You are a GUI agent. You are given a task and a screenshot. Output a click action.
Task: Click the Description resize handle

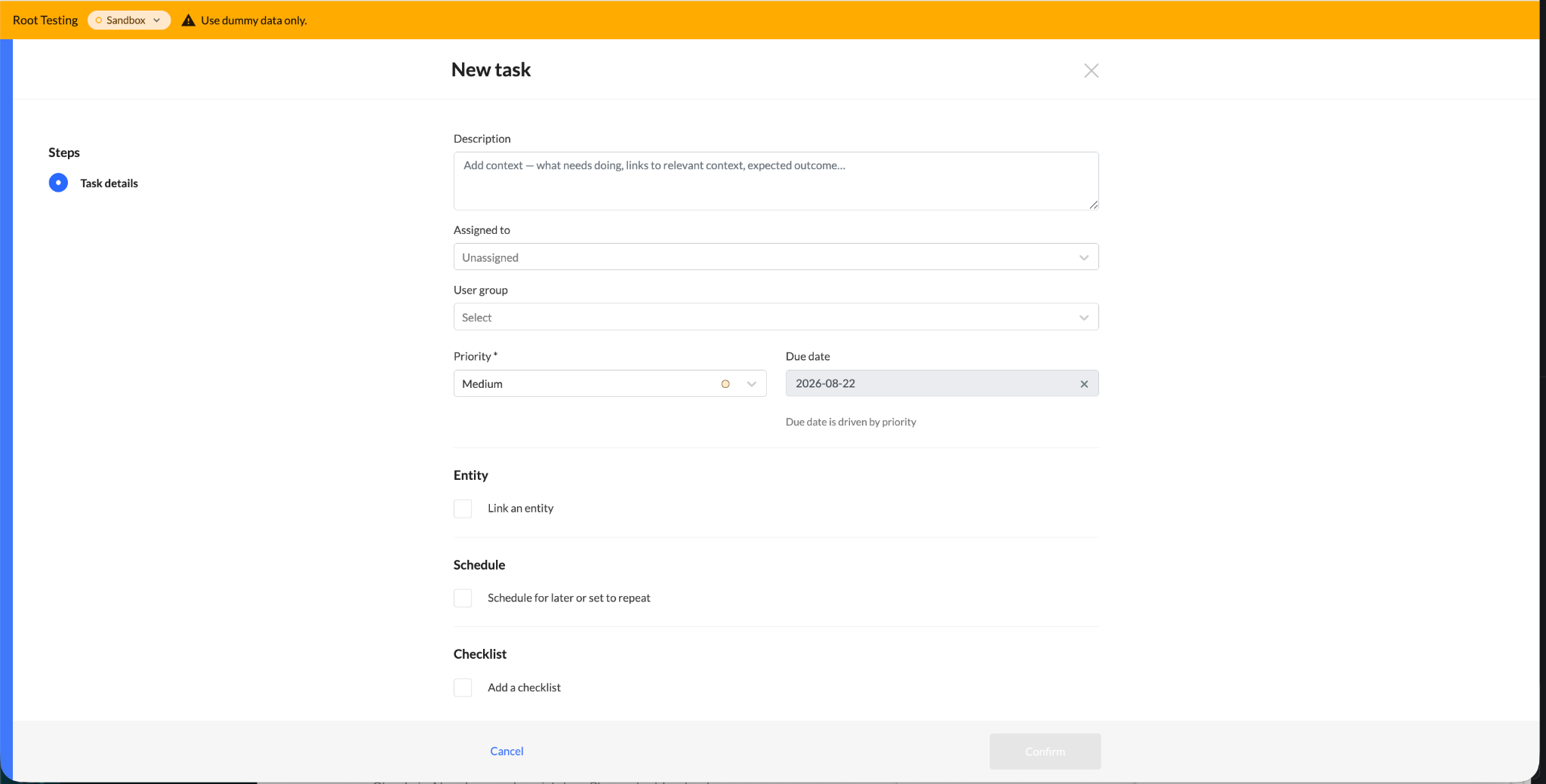point(1093,204)
